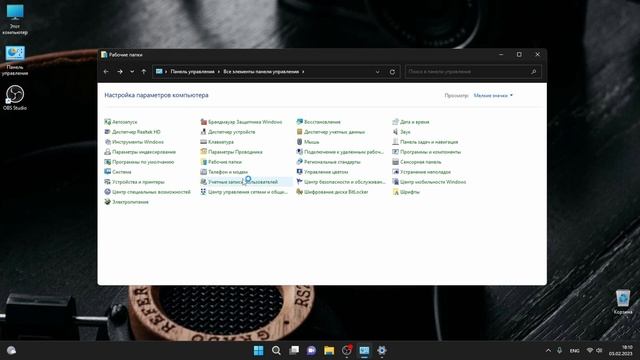This screenshot has width=640, height=360.
Task: Expand the address bar history dropdown
Action: pos(378,72)
